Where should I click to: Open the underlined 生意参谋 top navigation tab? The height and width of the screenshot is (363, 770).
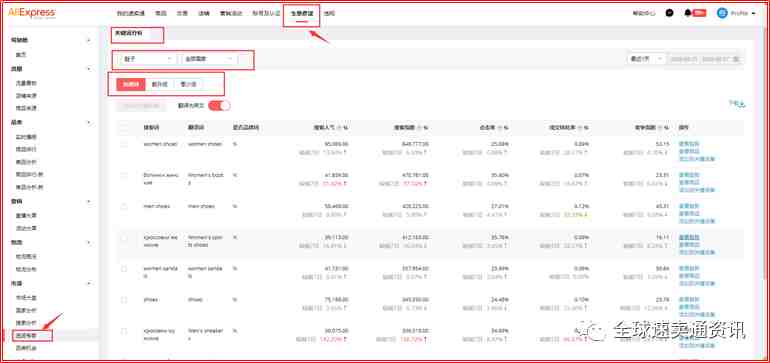302,14
